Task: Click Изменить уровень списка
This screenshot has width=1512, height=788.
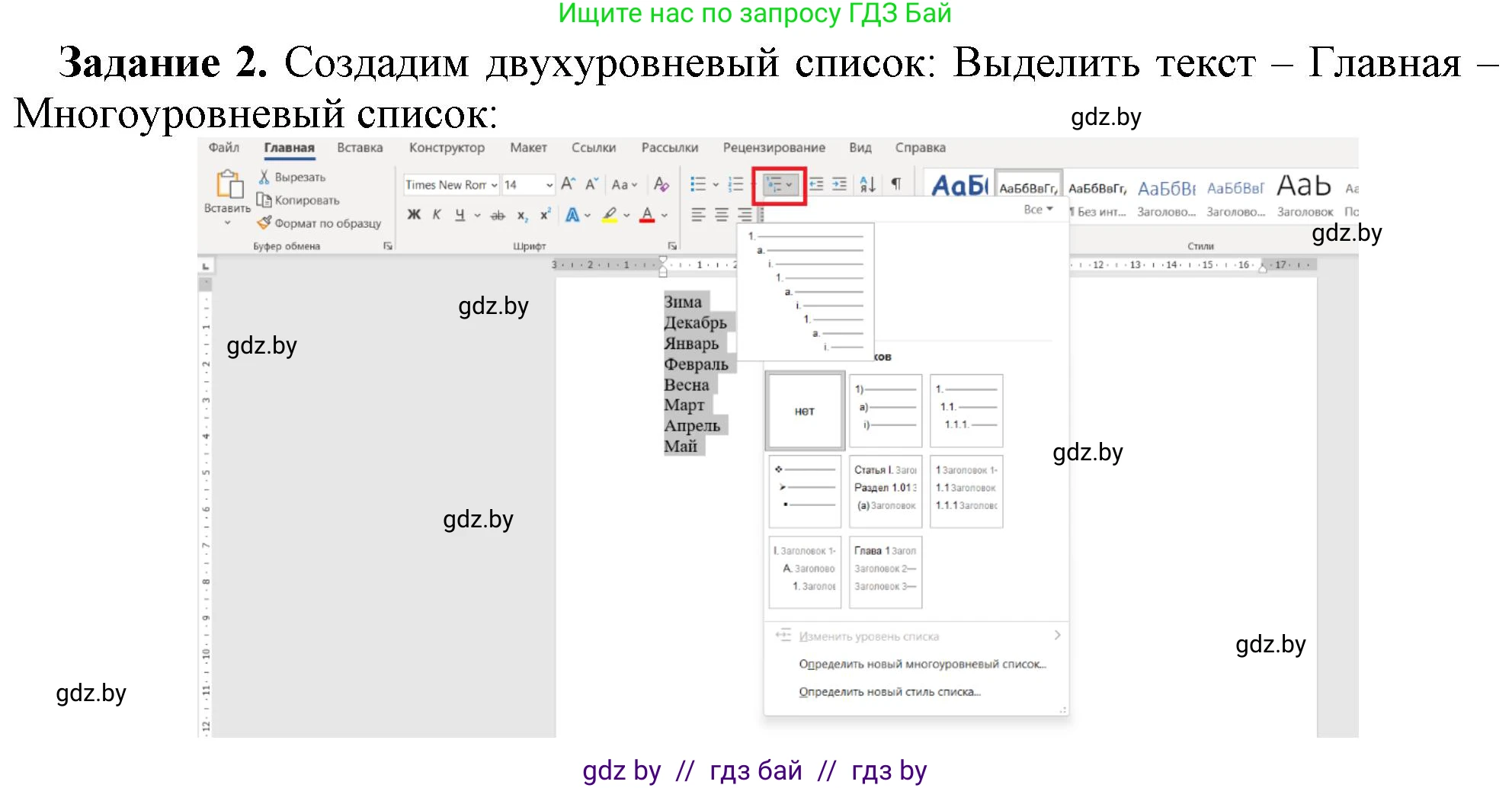Action: pyautogui.click(x=869, y=635)
